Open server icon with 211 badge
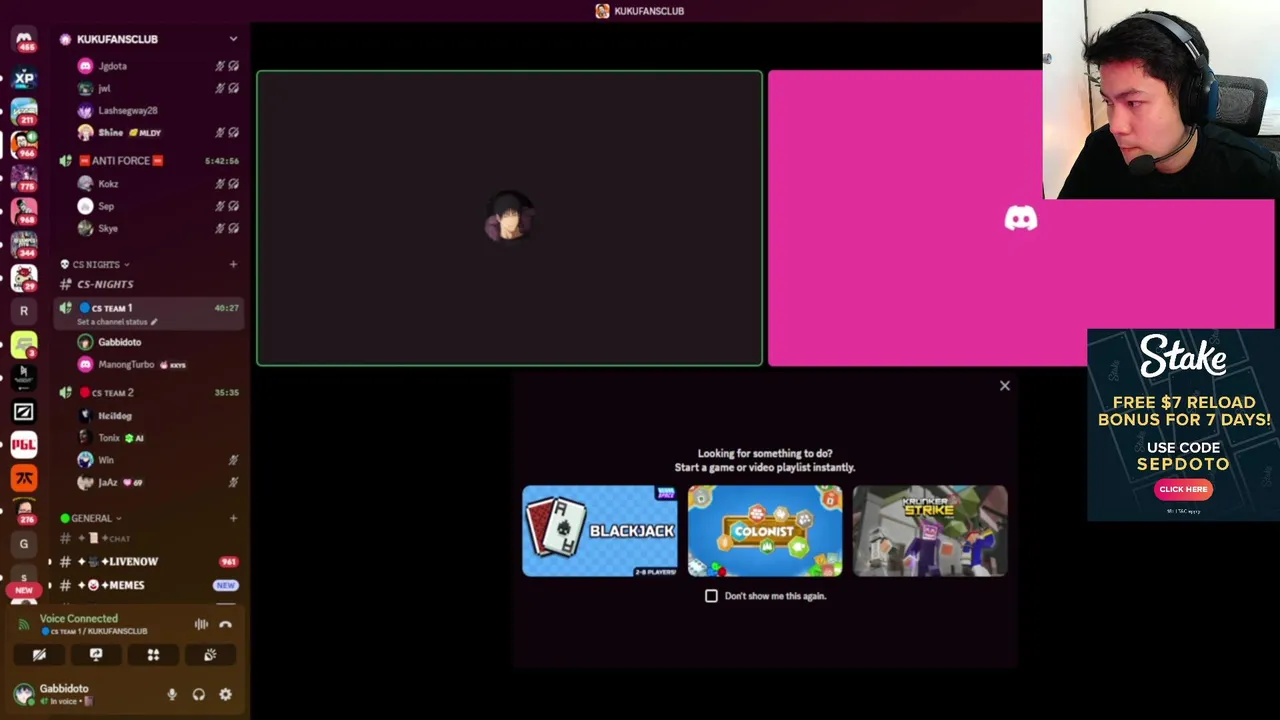 point(24,111)
